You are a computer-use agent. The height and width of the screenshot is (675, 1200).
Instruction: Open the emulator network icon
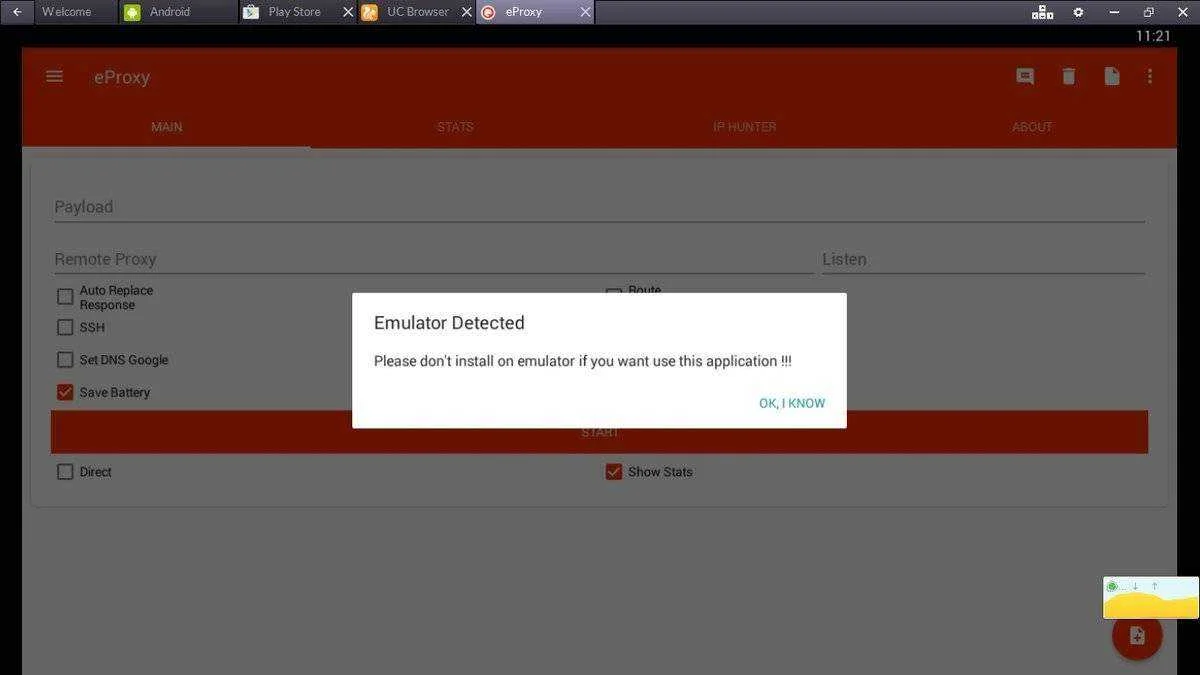tap(1042, 12)
